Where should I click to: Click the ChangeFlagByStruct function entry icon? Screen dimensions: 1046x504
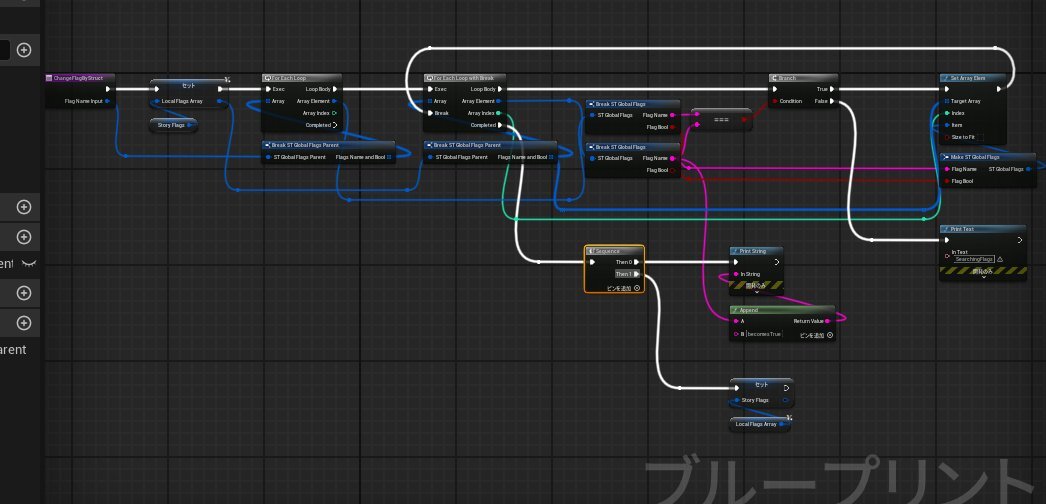(49, 77)
